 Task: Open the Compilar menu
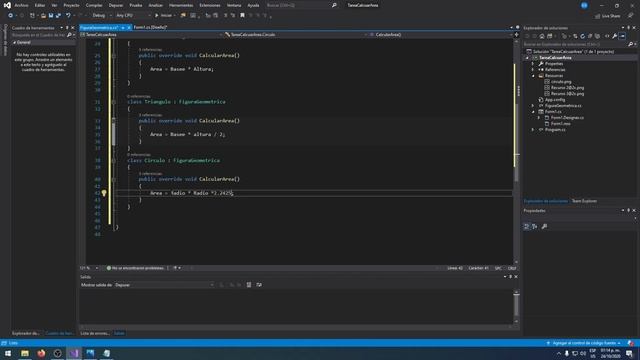[x=94, y=5]
